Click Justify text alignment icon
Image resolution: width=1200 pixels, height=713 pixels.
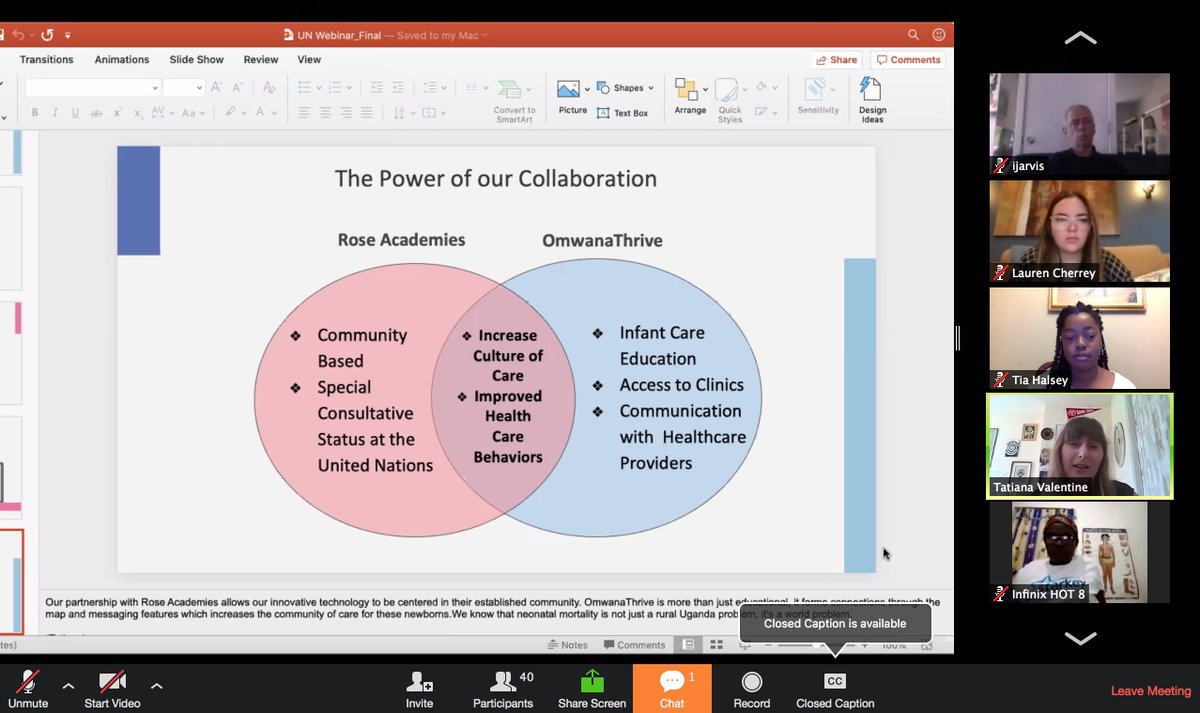coord(367,112)
